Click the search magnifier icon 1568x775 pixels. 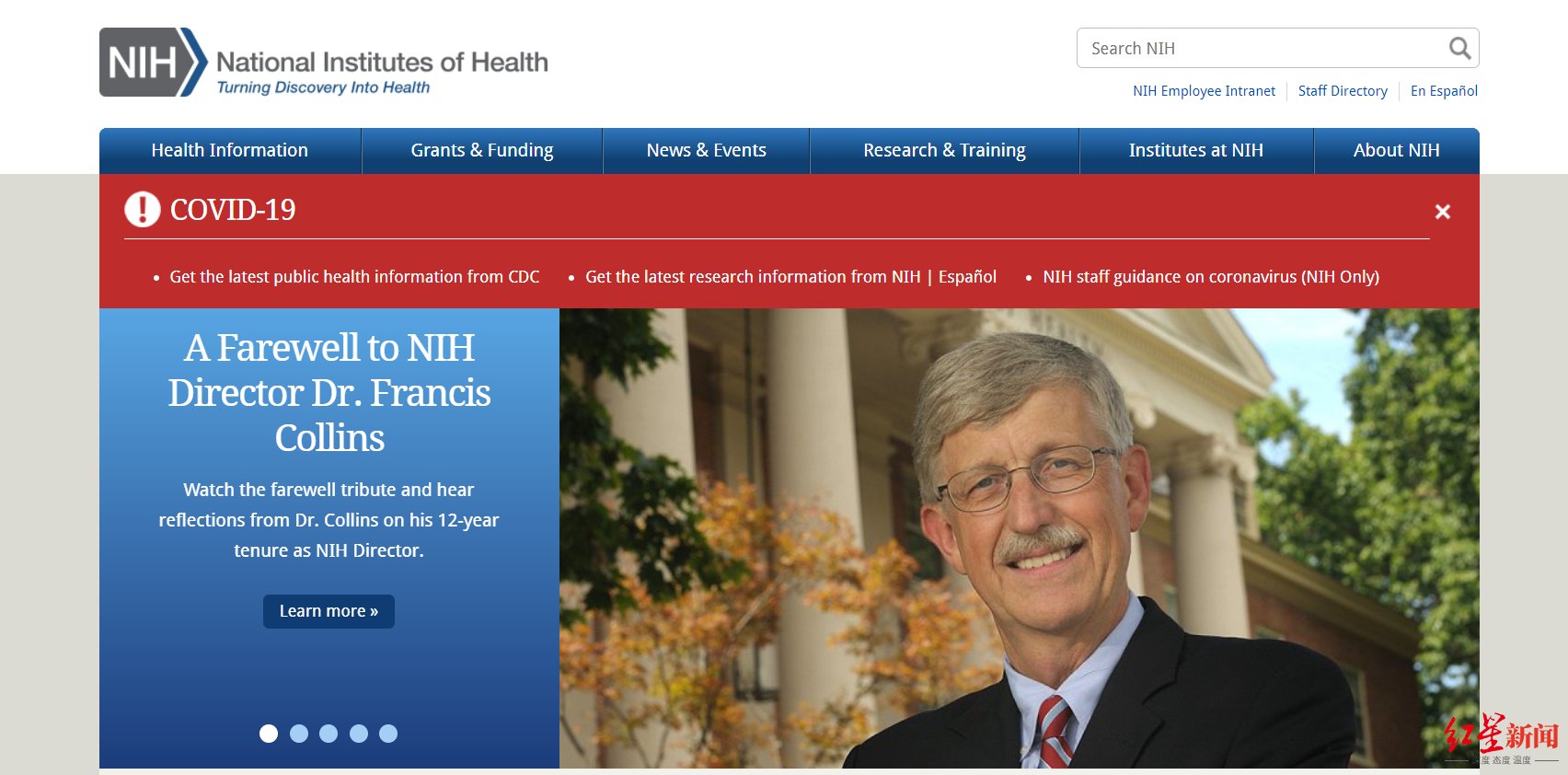1459,48
